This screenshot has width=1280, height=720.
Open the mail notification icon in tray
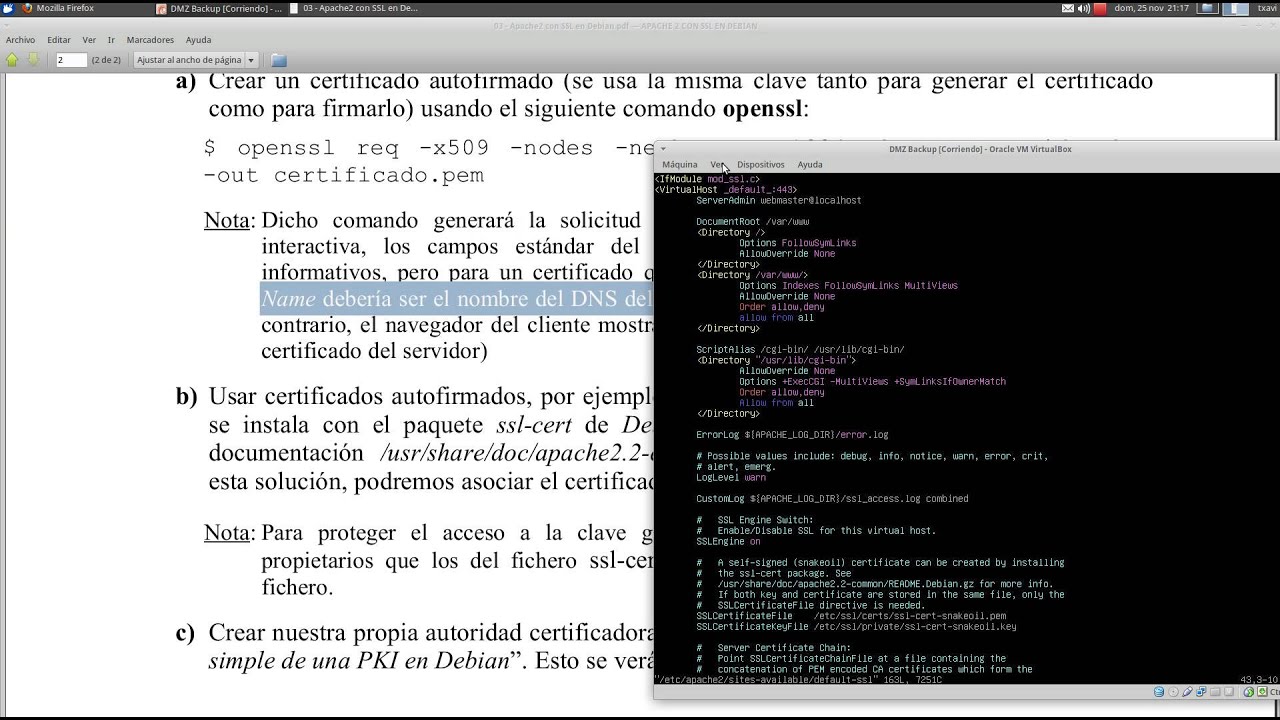coord(1067,8)
